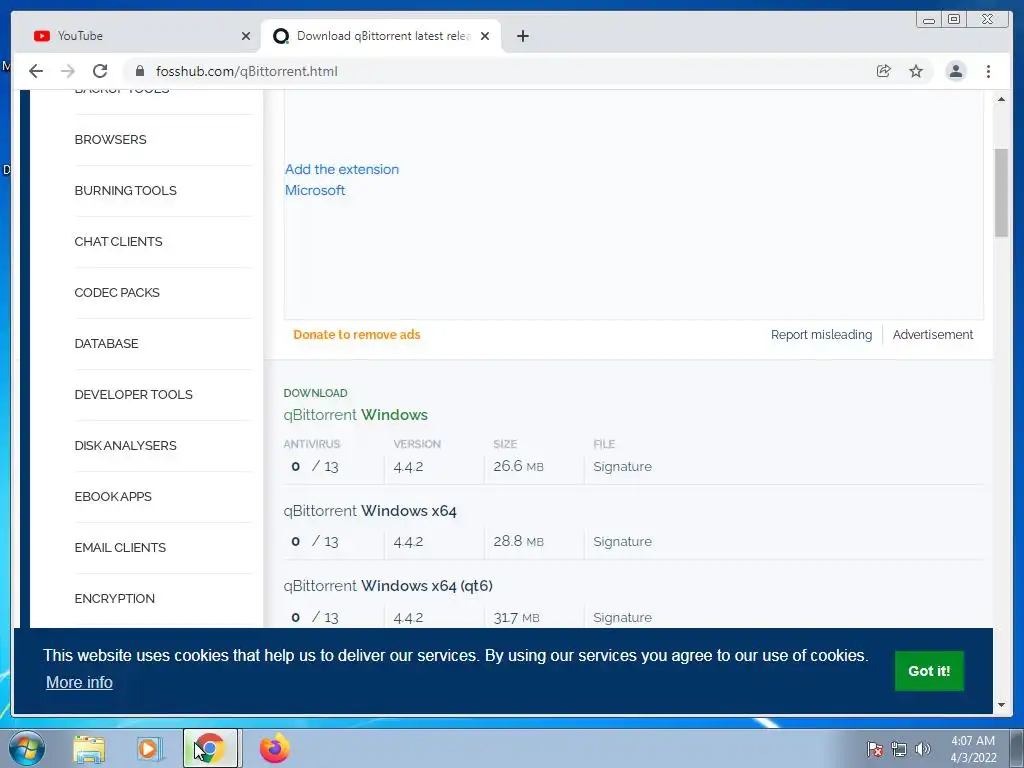This screenshot has width=1024, height=768.
Task: View antivirus result for qBittorrent Windows
Action: 315,466
